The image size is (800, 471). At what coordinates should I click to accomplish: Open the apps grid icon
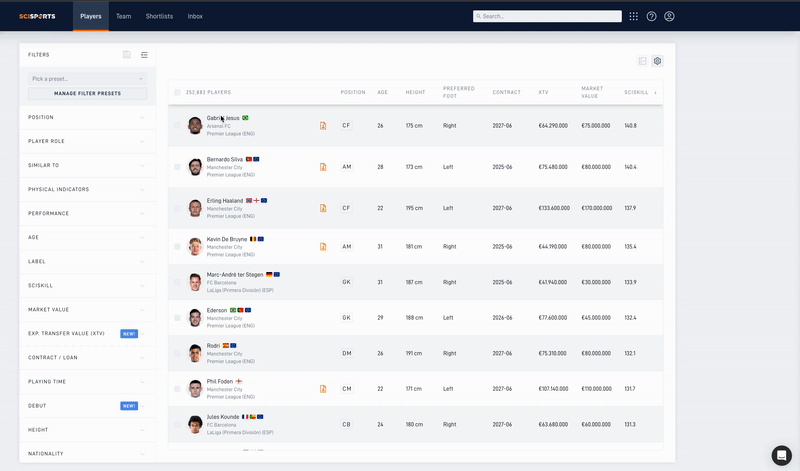pyautogui.click(x=634, y=16)
